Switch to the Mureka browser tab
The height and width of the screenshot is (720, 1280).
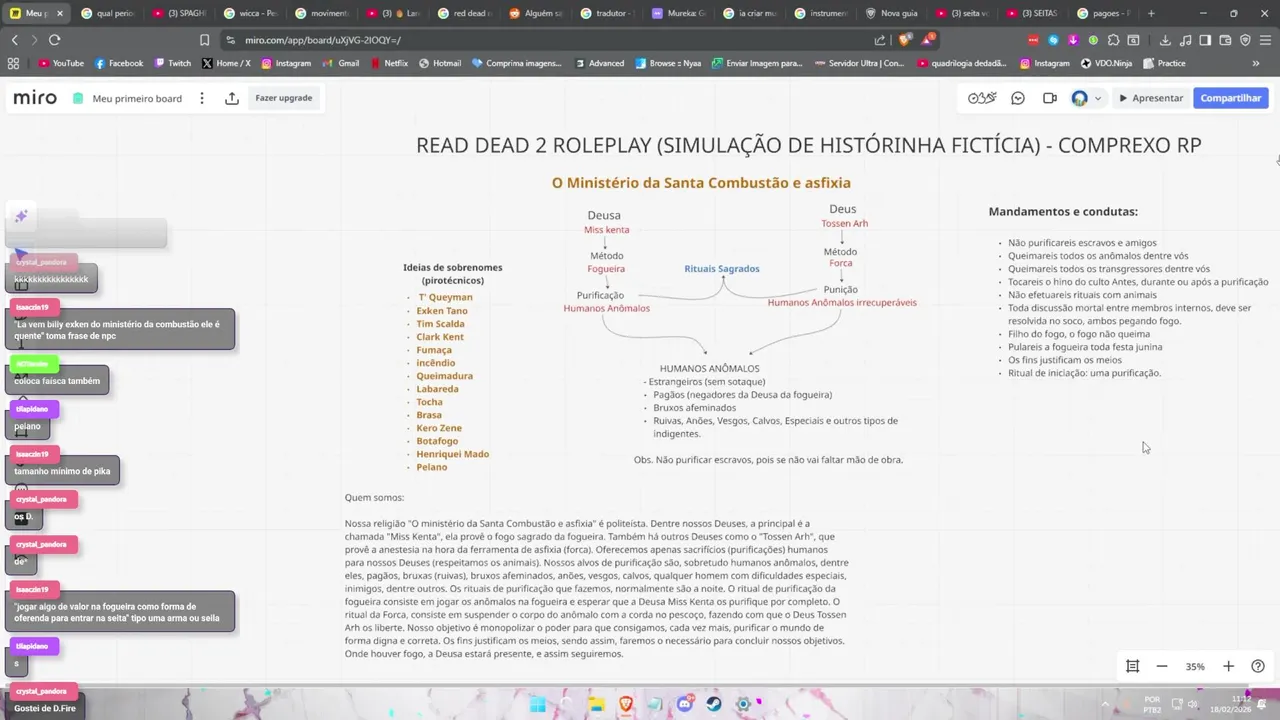tap(679, 14)
